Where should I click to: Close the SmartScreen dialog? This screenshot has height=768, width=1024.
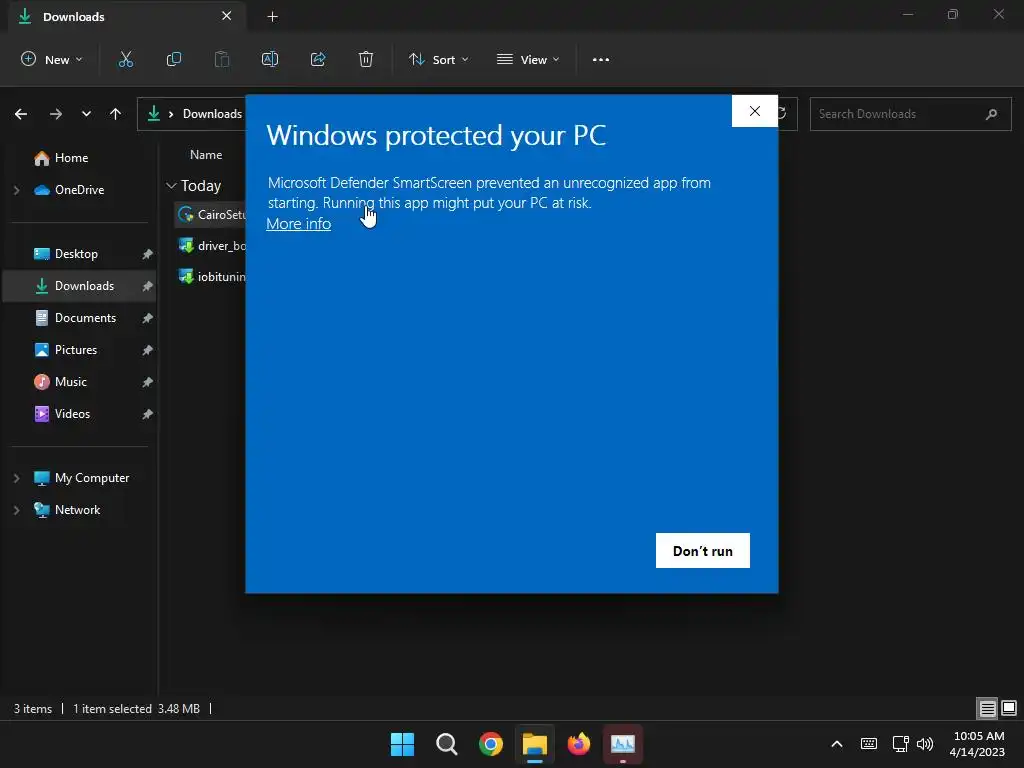click(x=755, y=111)
